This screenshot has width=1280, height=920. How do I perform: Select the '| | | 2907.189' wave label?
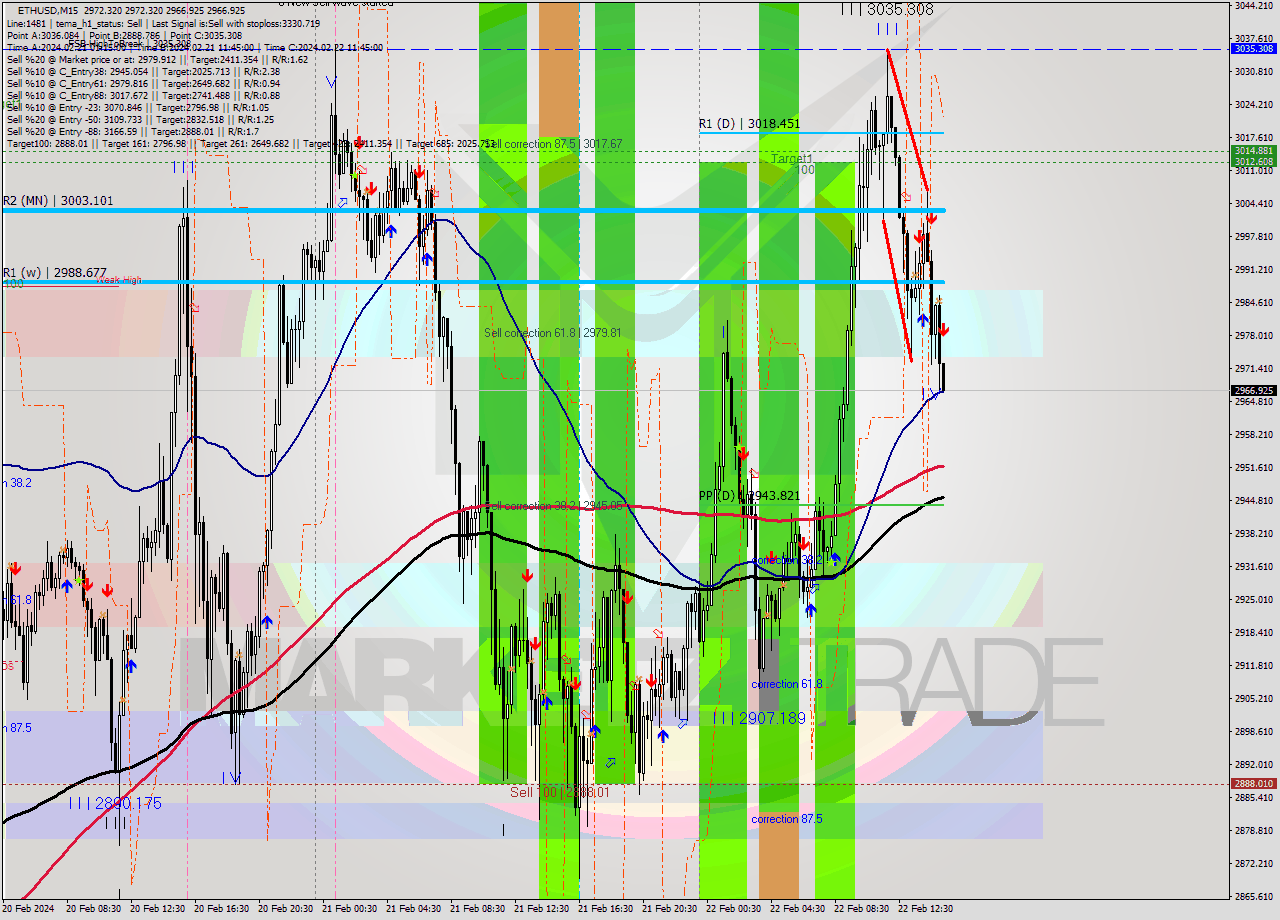pyautogui.click(x=759, y=718)
